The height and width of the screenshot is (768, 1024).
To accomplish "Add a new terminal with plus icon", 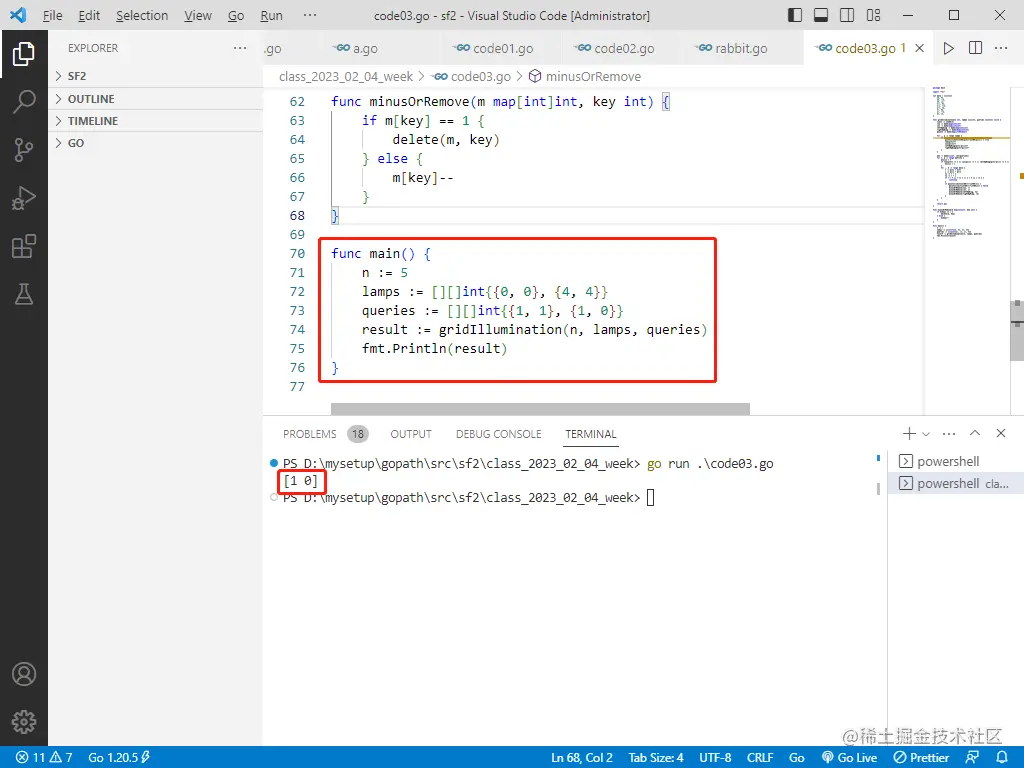I will click(908, 434).
